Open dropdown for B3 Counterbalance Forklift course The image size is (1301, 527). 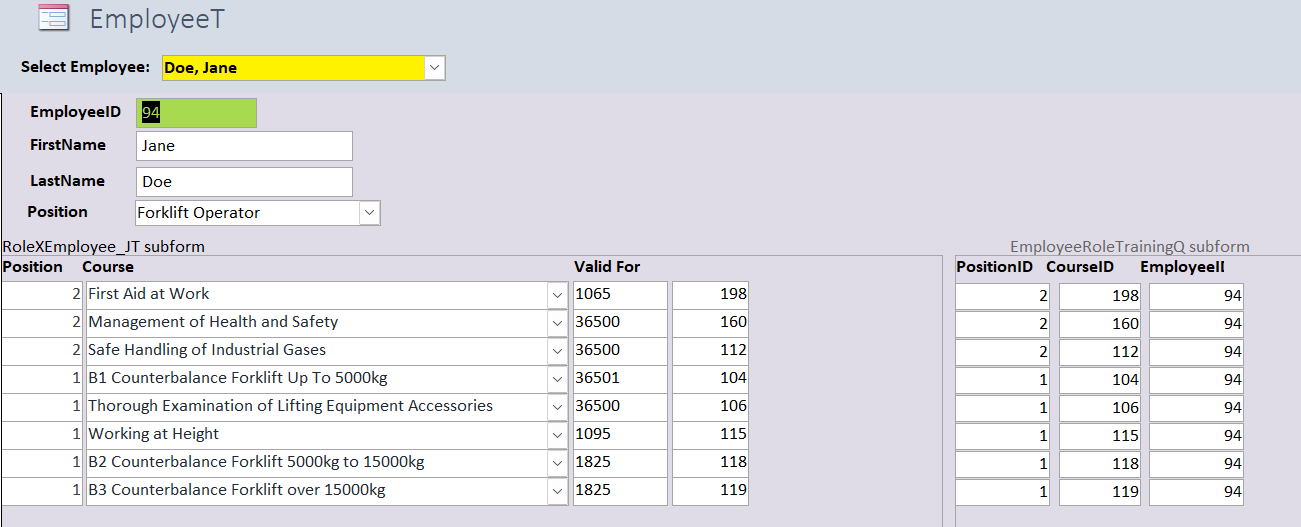557,491
